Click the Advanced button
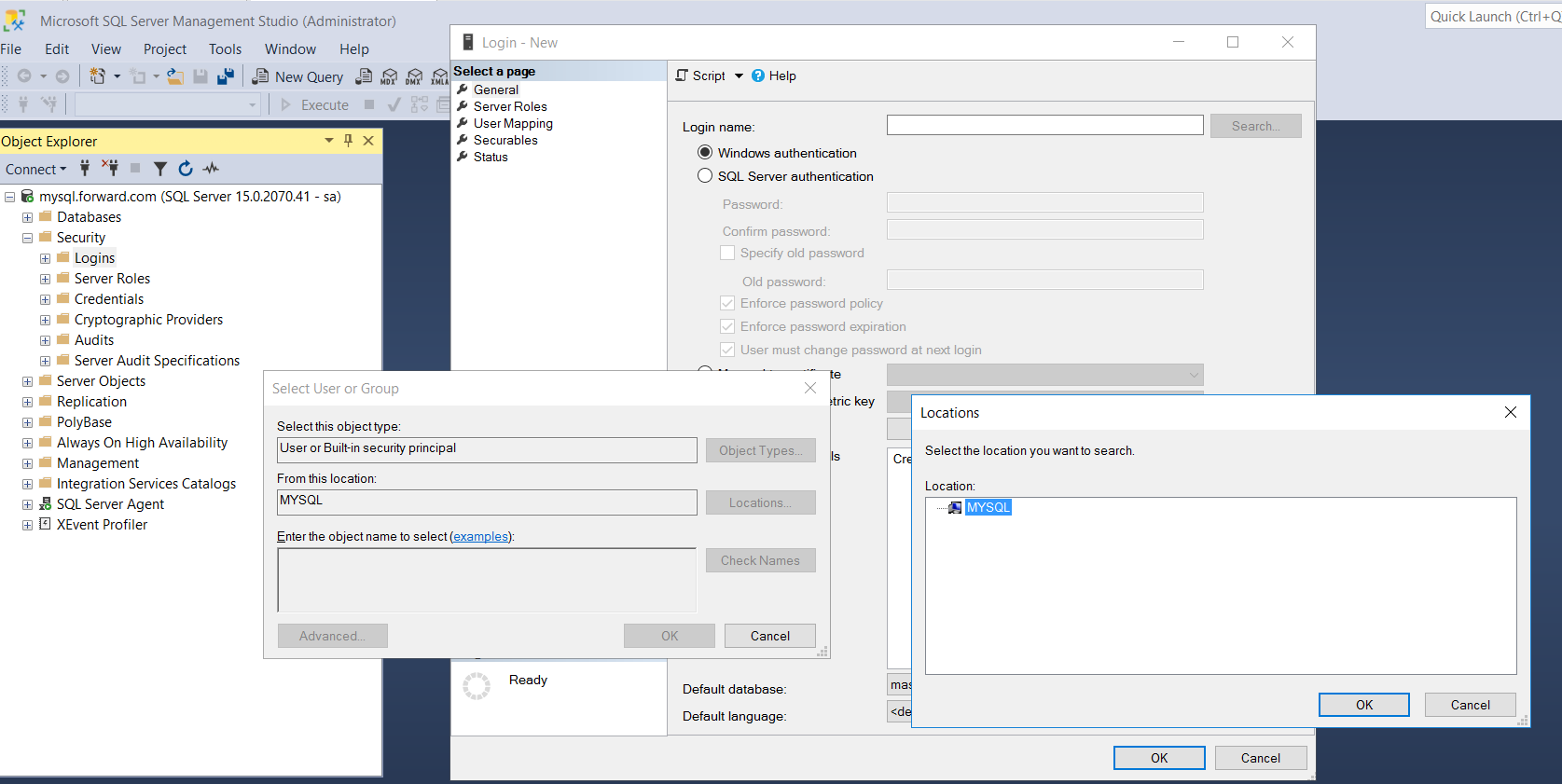The width and height of the screenshot is (1562, 784). click(x=332, y=636)
